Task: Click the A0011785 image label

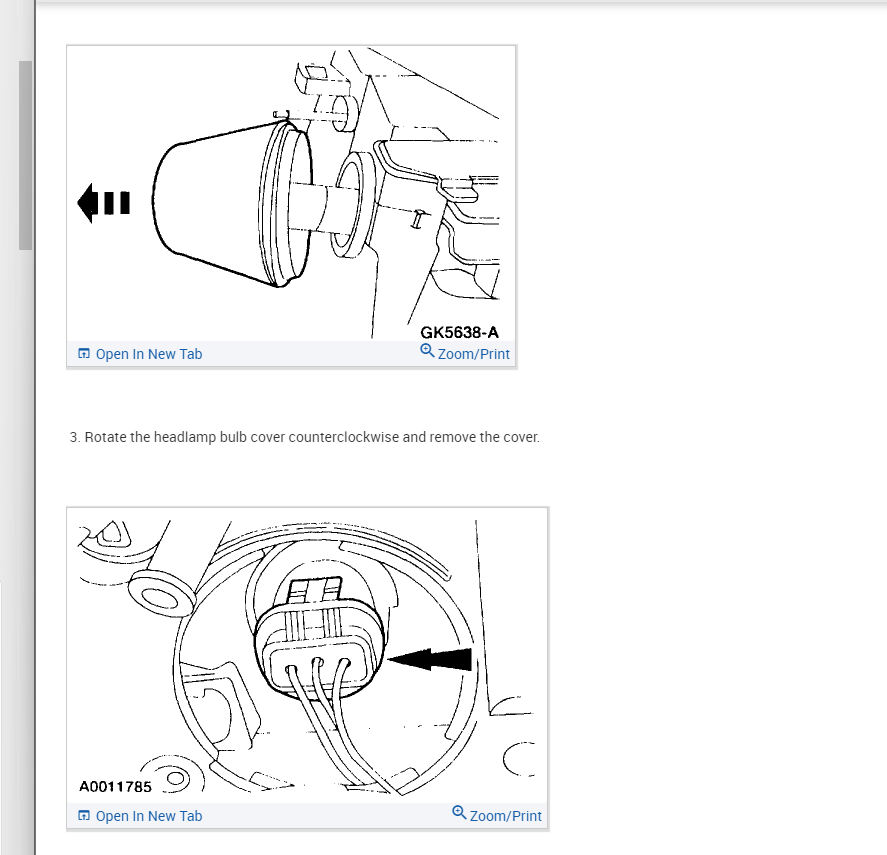Action: coord(115,787)
